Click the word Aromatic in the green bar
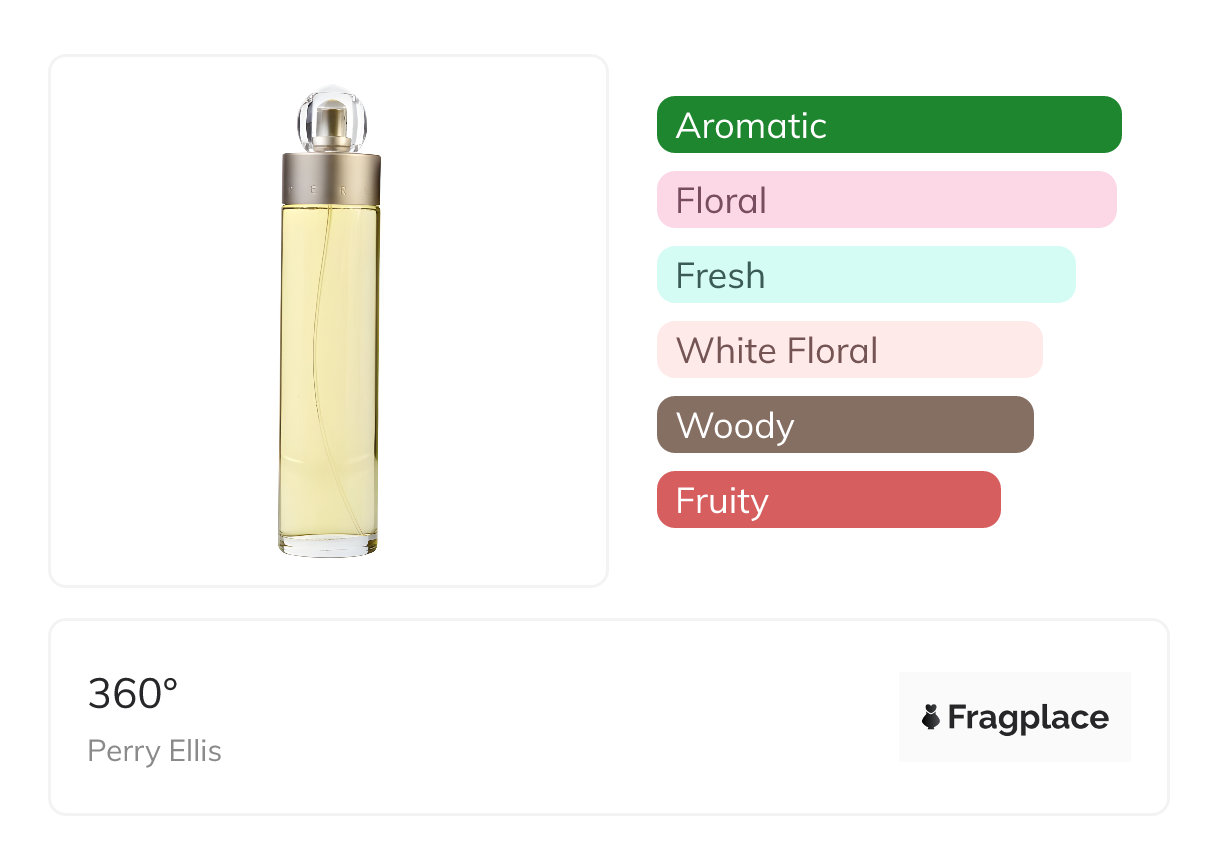The height and width of the screenshot is (864, 1218). [751, 126]
